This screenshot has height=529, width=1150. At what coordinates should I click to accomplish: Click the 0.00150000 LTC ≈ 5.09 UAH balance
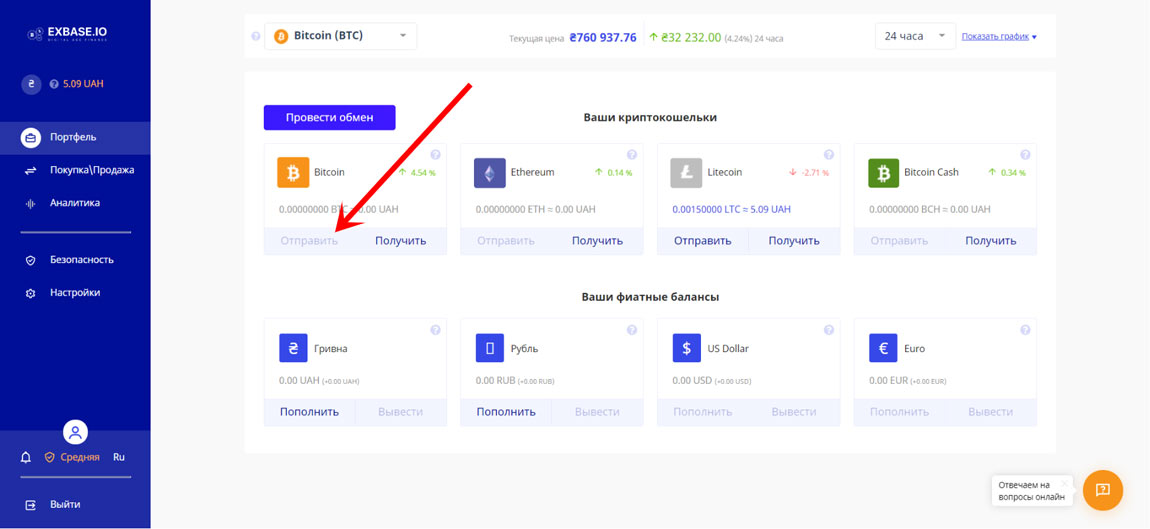click(x=731, y=209)
